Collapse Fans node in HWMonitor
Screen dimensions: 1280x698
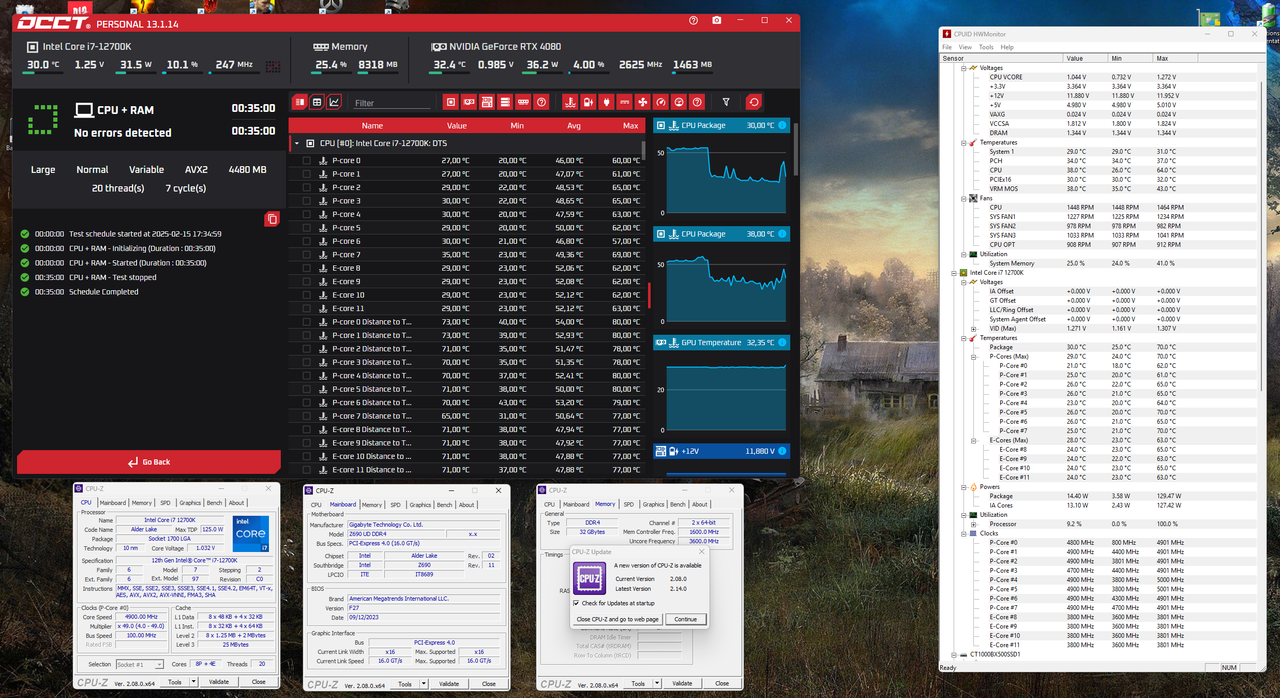965,198
